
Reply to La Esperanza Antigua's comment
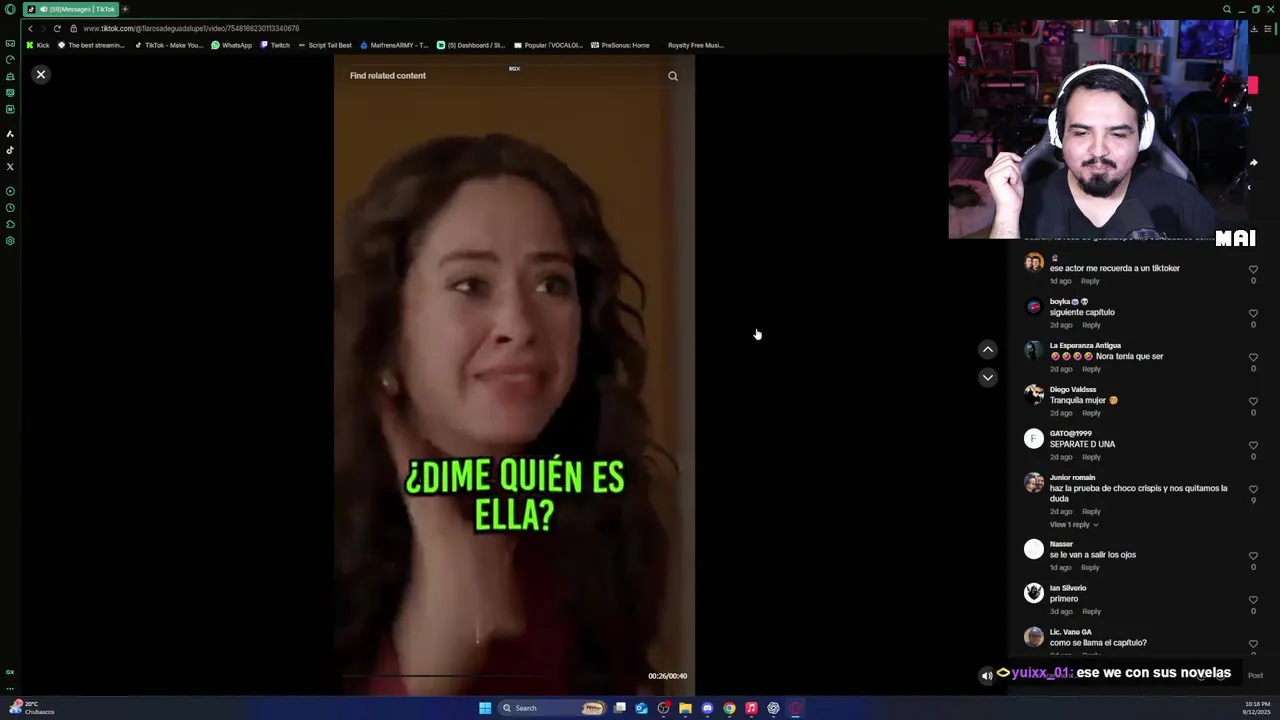pos(1091,369)
